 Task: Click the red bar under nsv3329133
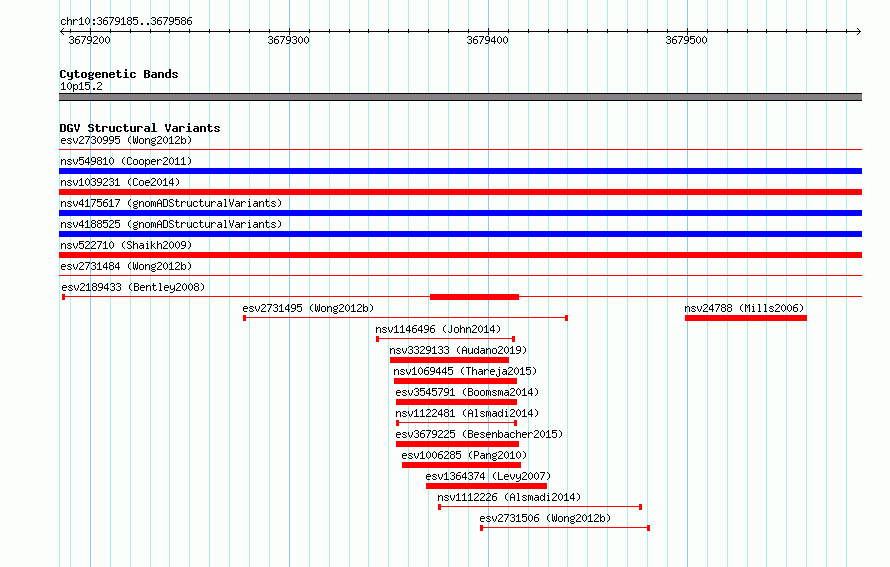point(450,360)
